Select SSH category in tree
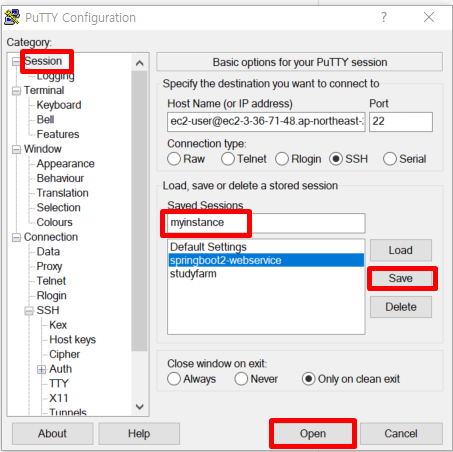453x452 pixels. [x=48, y=310]
